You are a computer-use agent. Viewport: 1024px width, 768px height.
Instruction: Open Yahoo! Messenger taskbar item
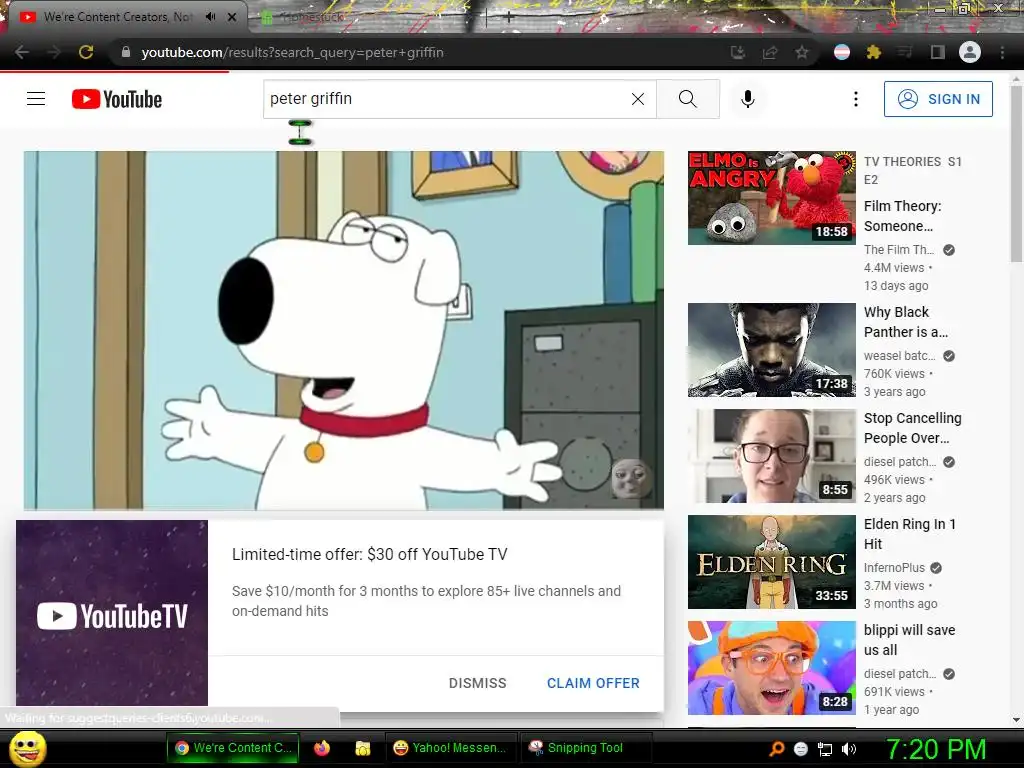[450, 748]
